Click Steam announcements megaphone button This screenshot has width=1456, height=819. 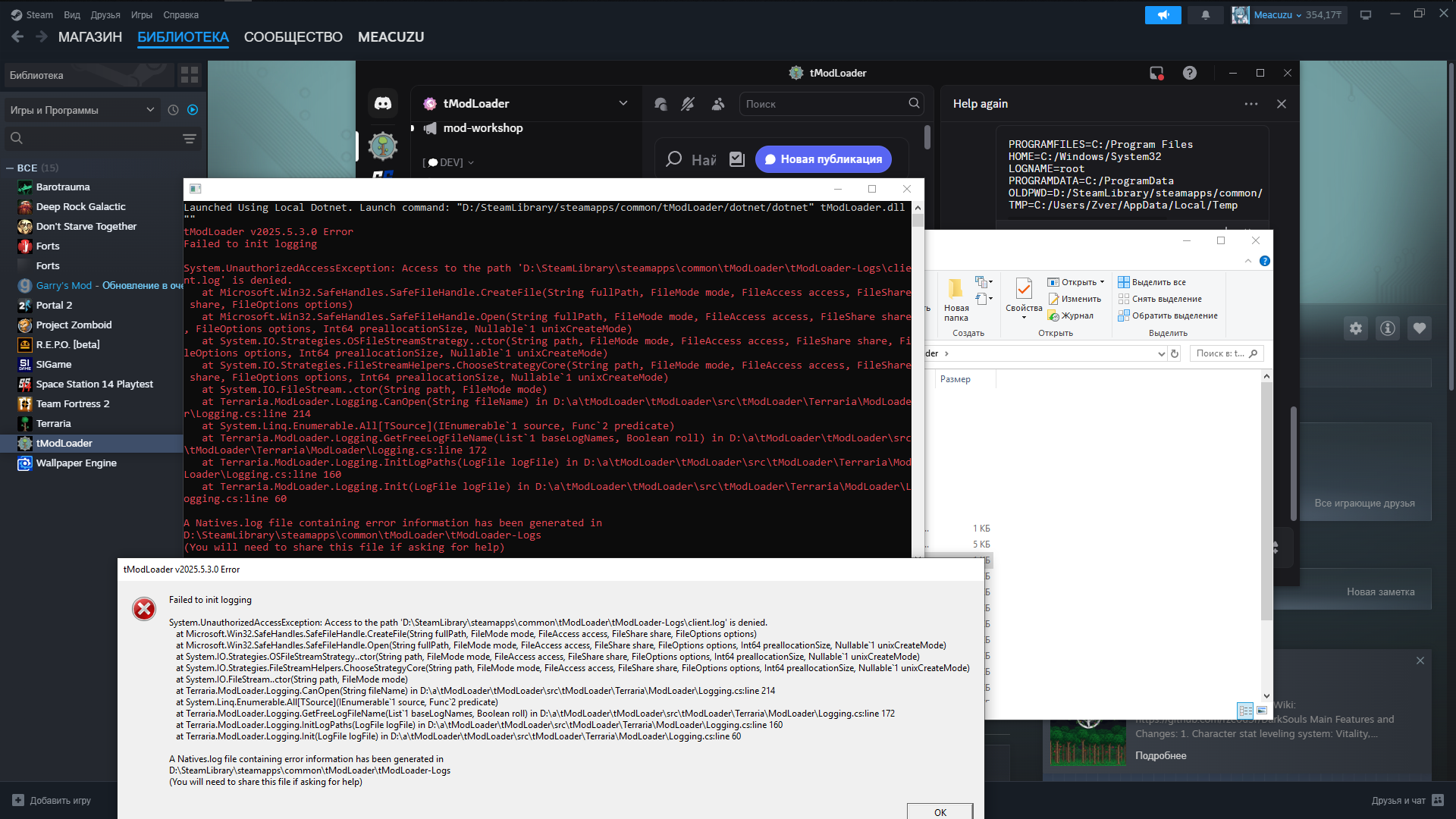click(x=1163, y=14)
